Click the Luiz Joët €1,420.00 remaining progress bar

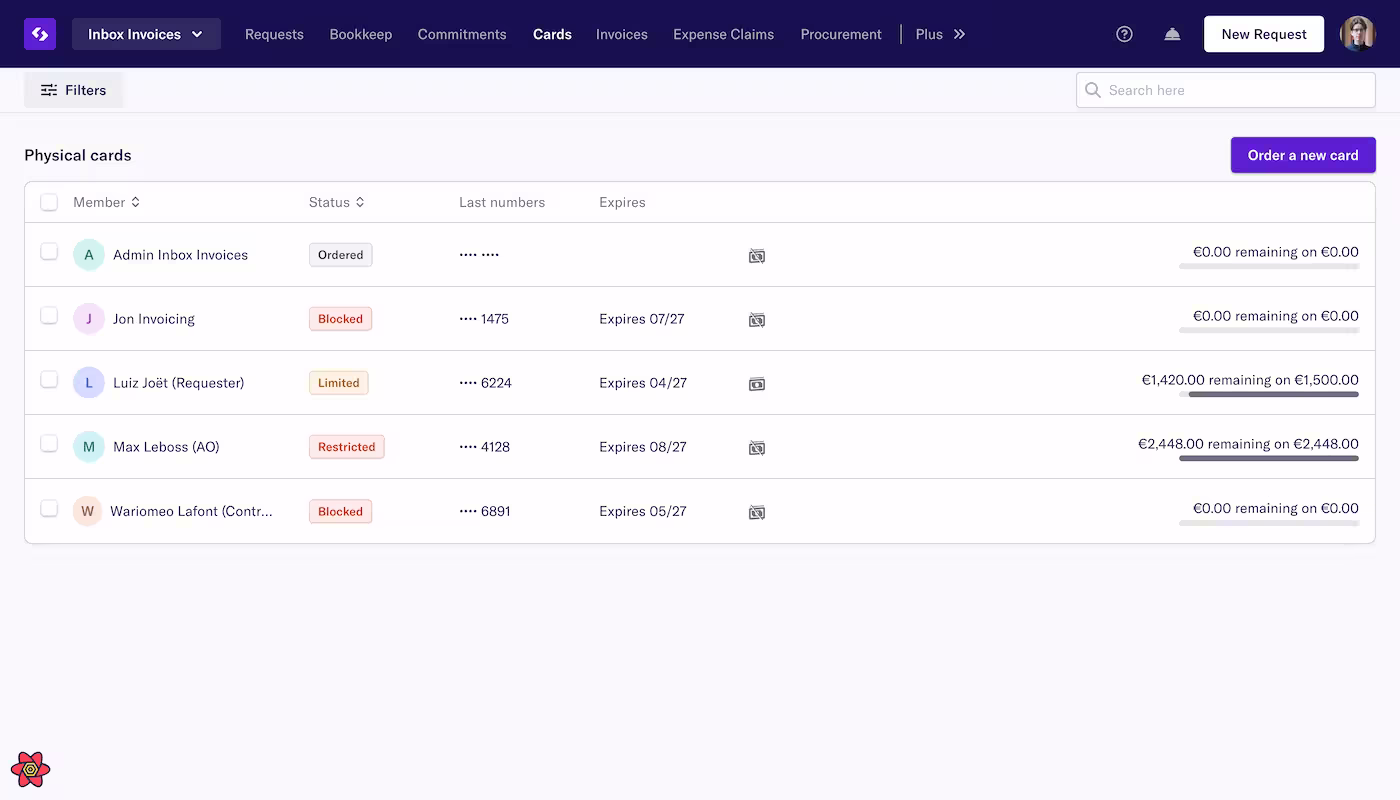click(1269, 394)
